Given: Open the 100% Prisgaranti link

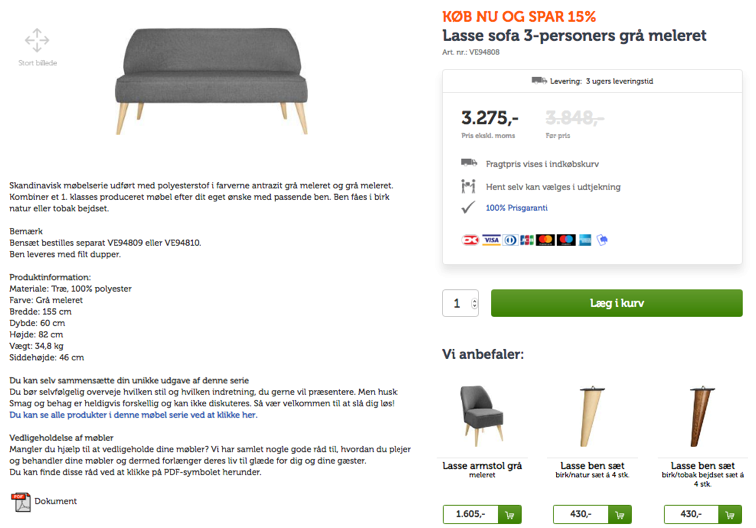Looking at the screenshot, I should (x=516, y=208).
